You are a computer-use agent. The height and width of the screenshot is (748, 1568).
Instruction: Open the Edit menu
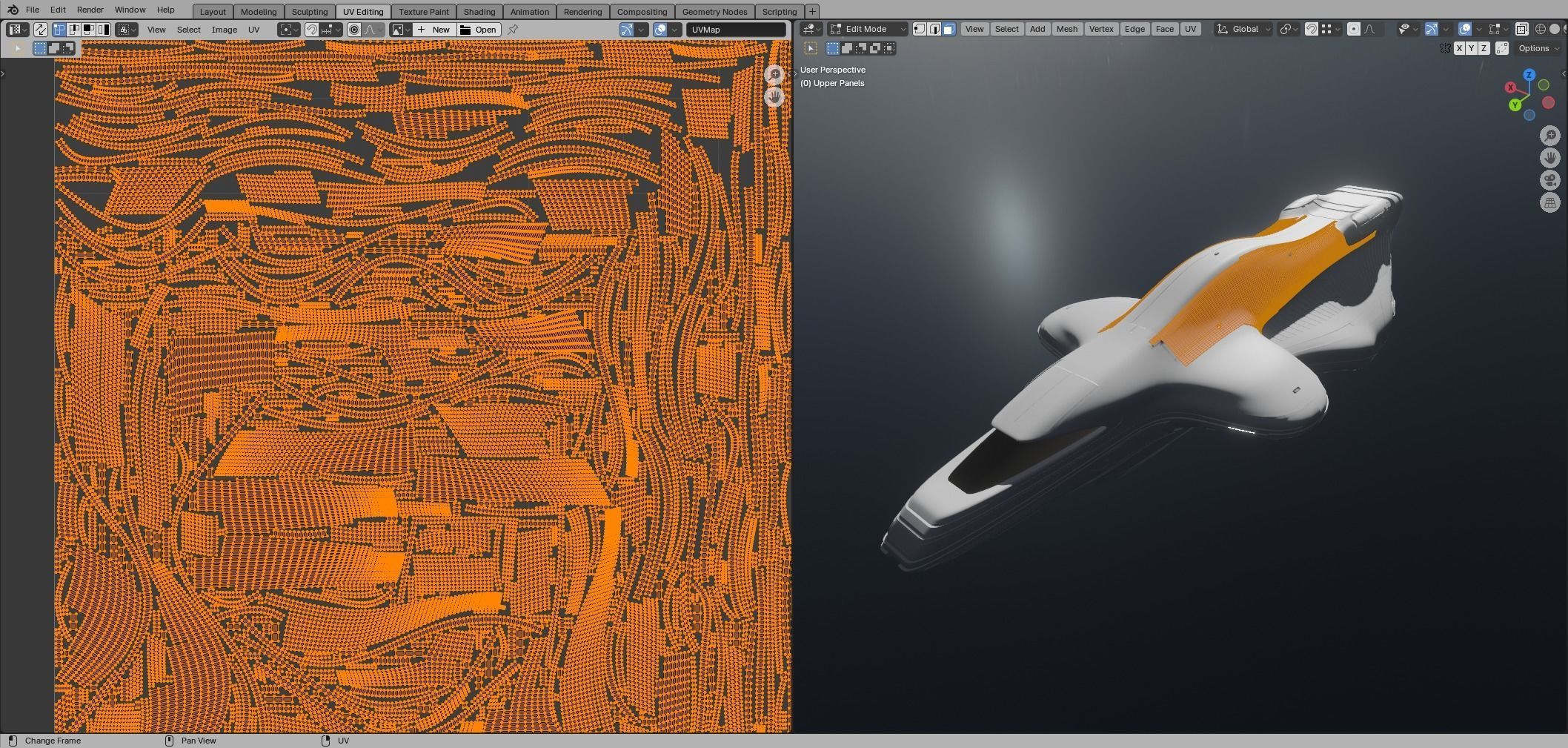[58, 10]
